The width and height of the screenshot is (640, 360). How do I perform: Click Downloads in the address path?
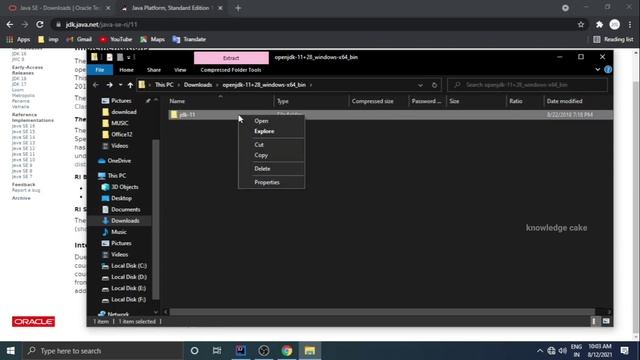(x=198, y=85)
